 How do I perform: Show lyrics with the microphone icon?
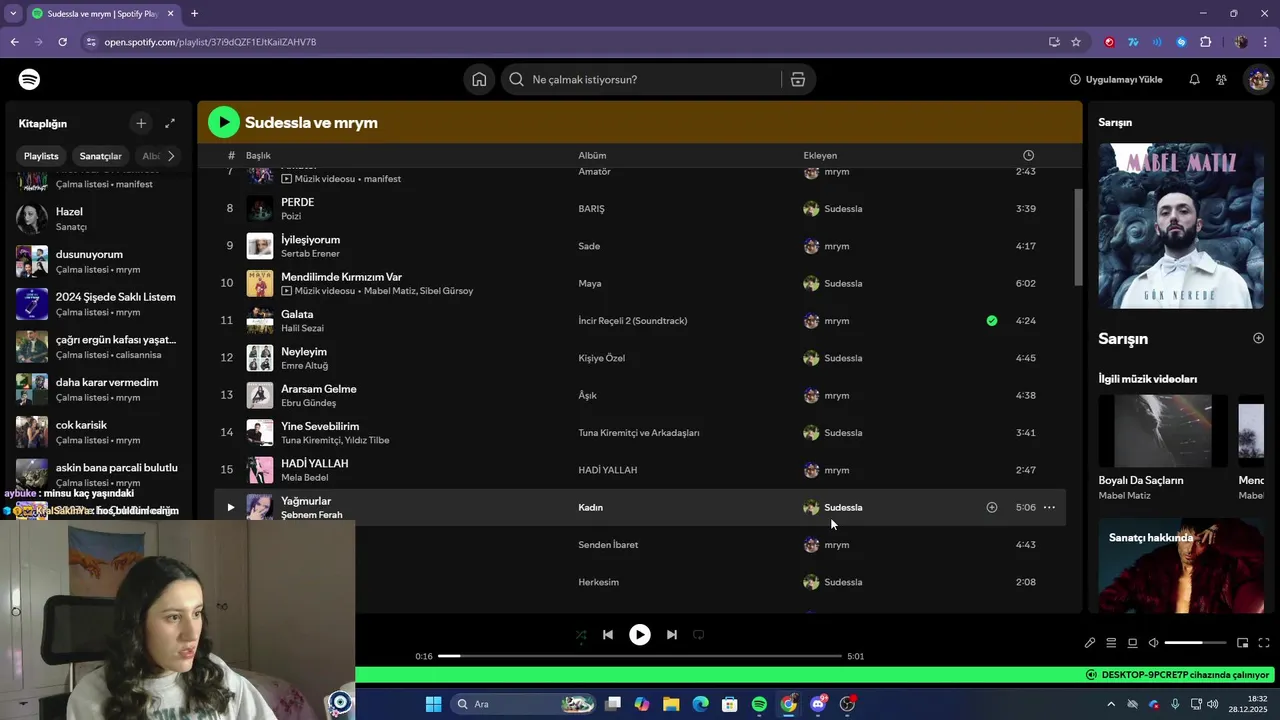[x=1090, y=643]
